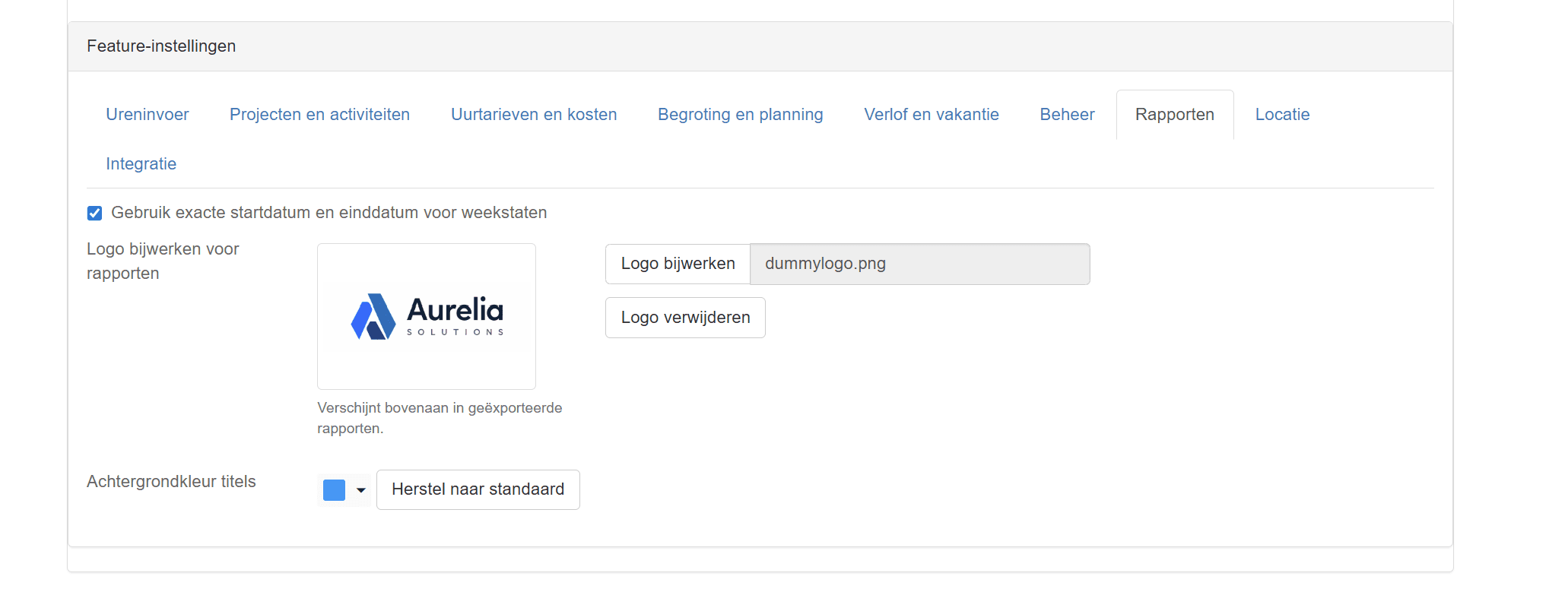Open the Integratie tab

point(141,164)
